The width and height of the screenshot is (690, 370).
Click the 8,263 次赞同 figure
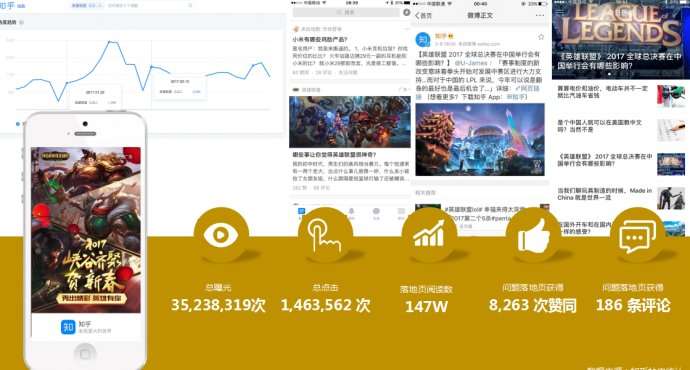533,305
